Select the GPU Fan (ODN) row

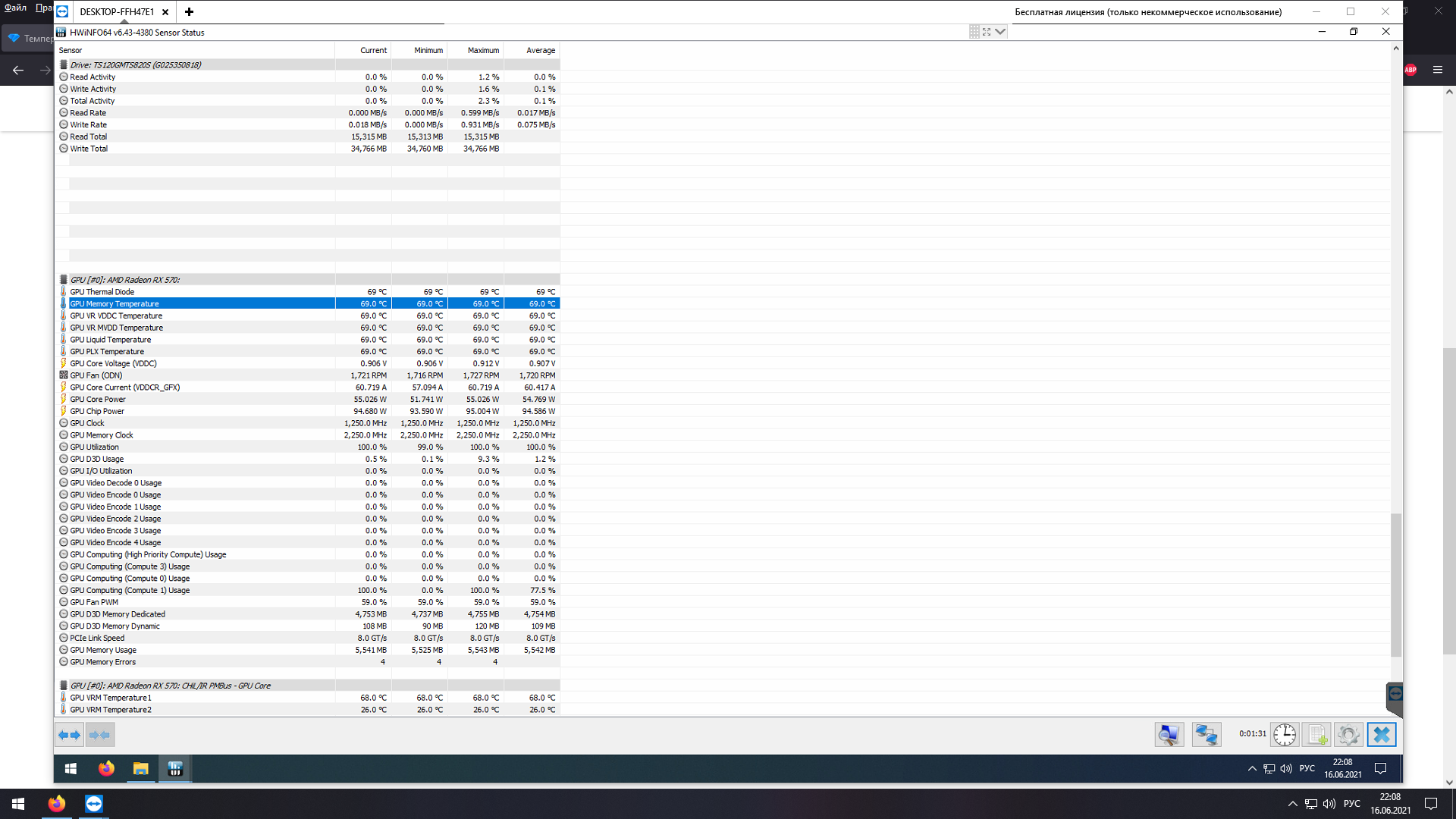309,375
